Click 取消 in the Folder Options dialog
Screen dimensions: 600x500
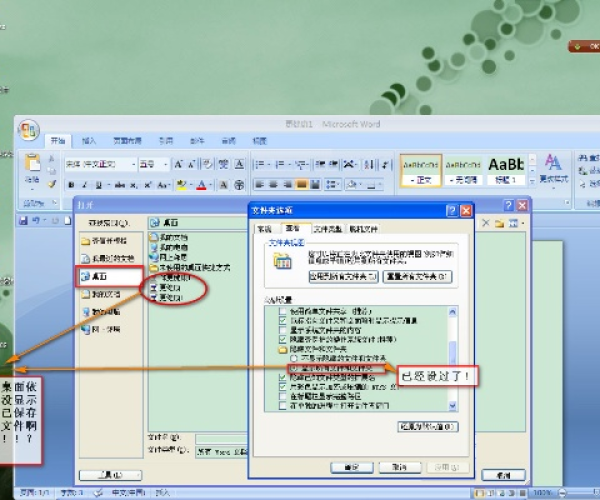[x=400, y=467]
